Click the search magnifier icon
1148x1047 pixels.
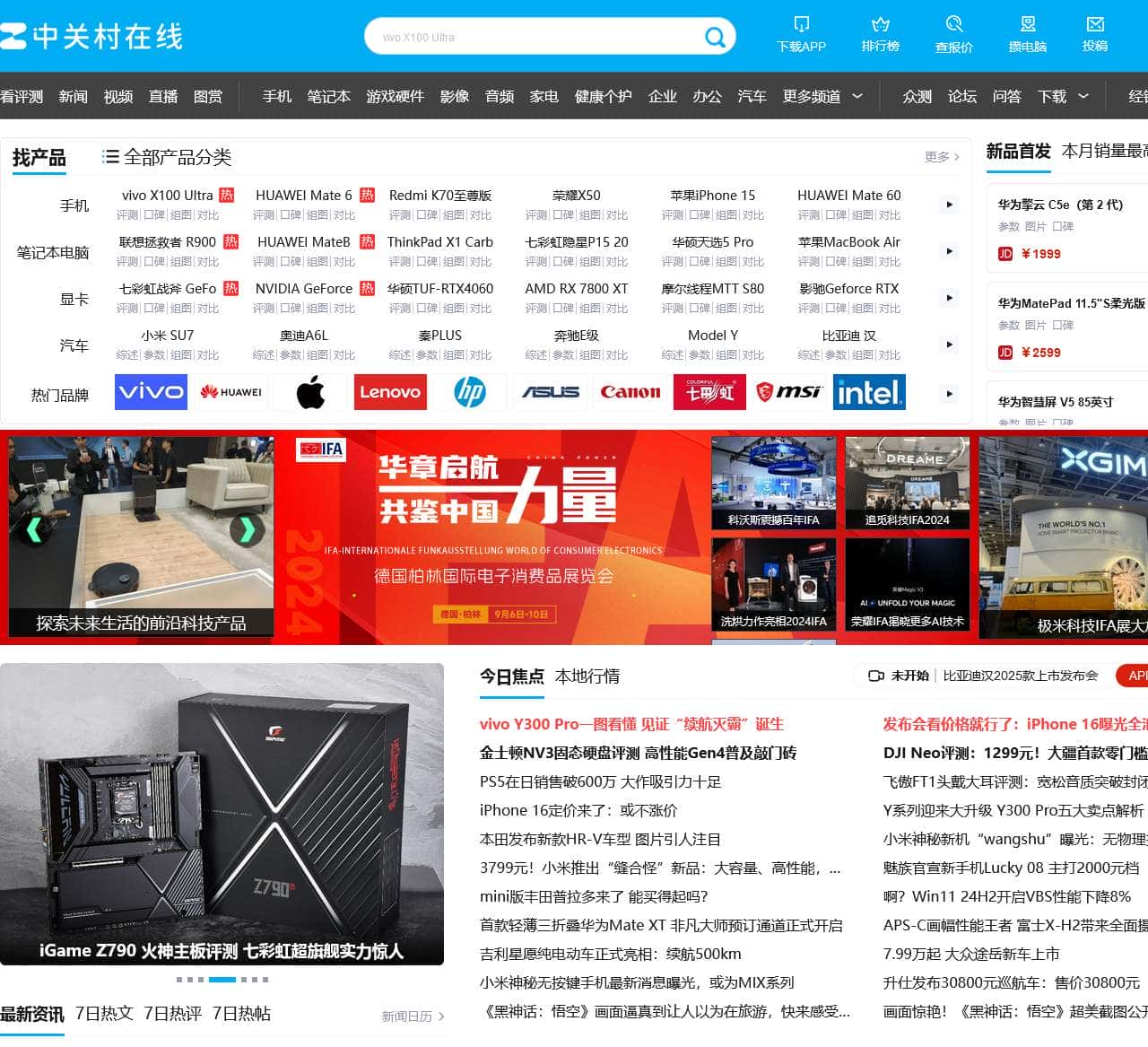click(x=715, y=37)
